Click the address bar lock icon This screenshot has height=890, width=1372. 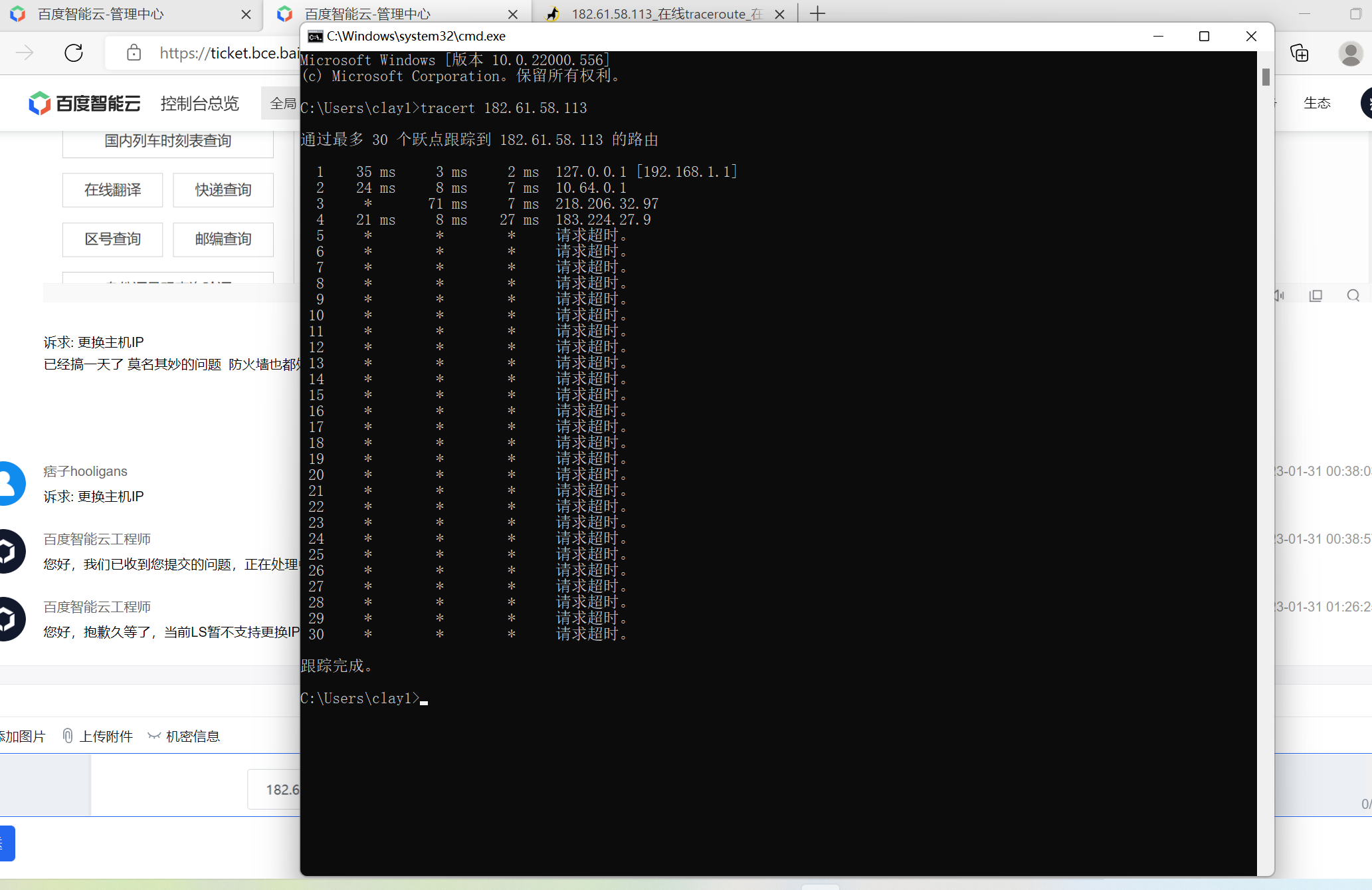click(134, 53)
